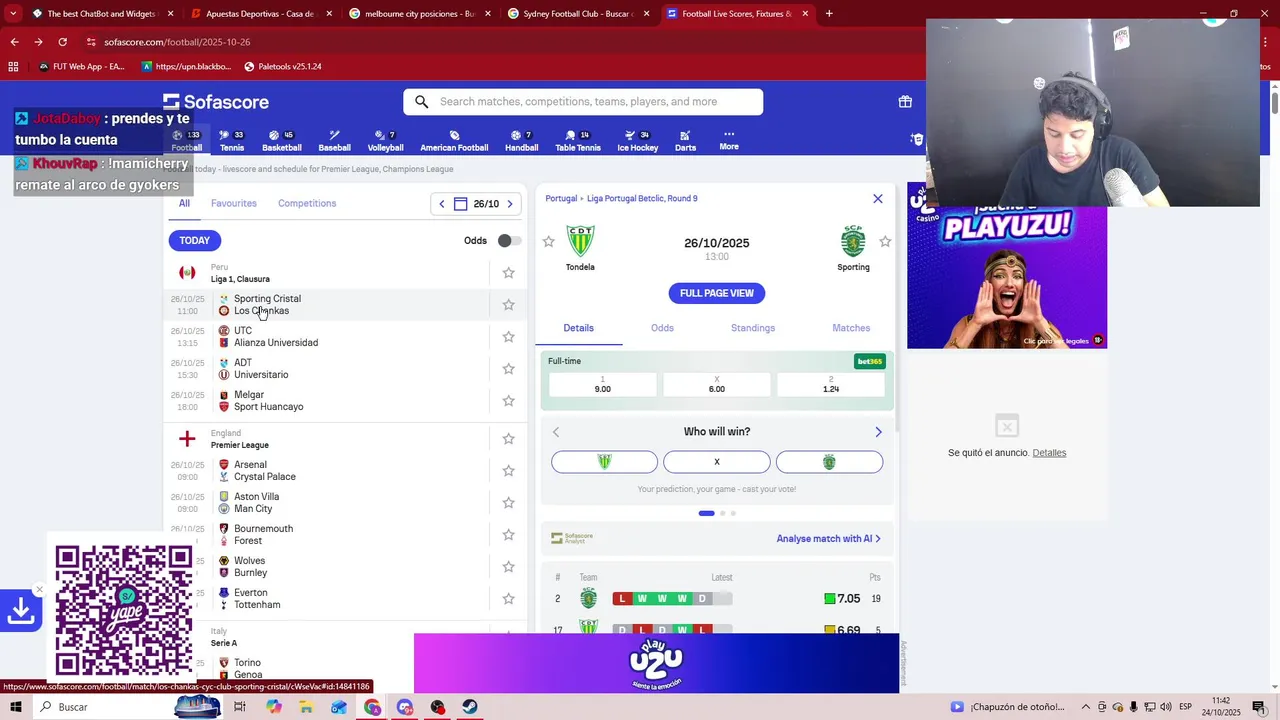This screenshot has height=720, width=1280.
Task: Select the Ice Hockey sport icon
Action: pyautogui.click(x=637, y=141)
